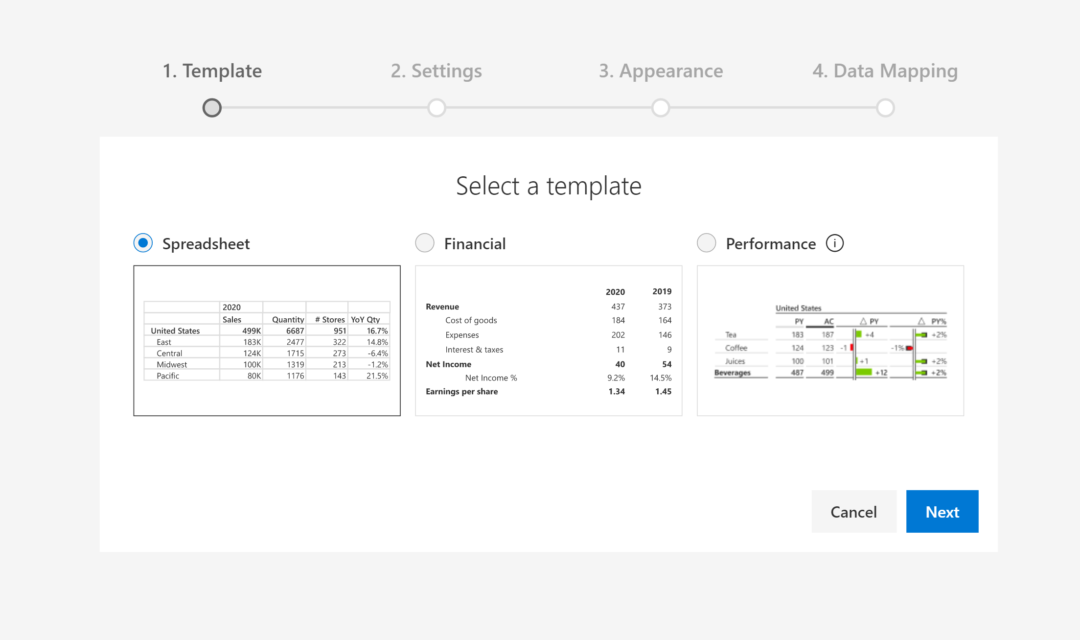Click the 4. Data Mapping wizard step label

pyautogui.click(x=885, y=70)
